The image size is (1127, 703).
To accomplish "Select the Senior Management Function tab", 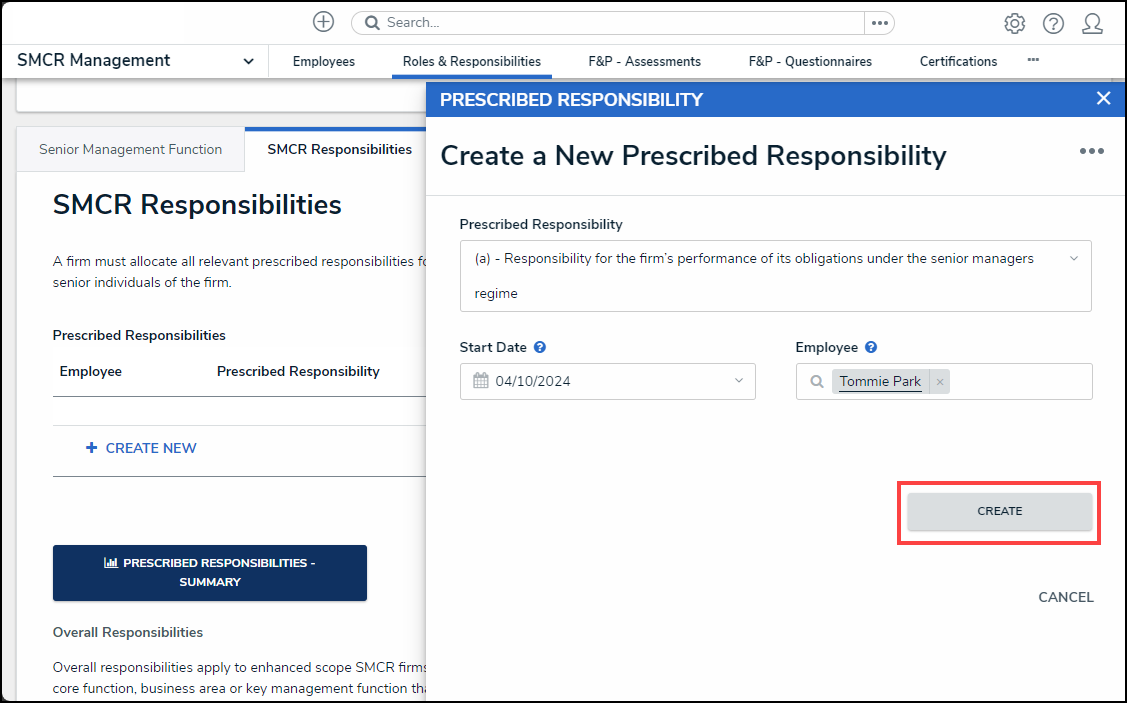I will point(130,149).
